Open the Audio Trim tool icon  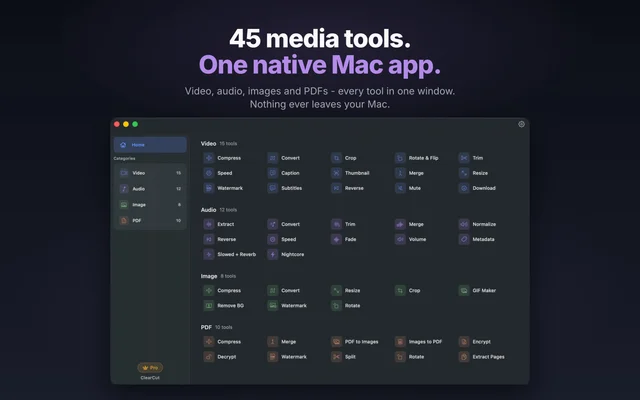pyautogui.click(x=336, y=224)
